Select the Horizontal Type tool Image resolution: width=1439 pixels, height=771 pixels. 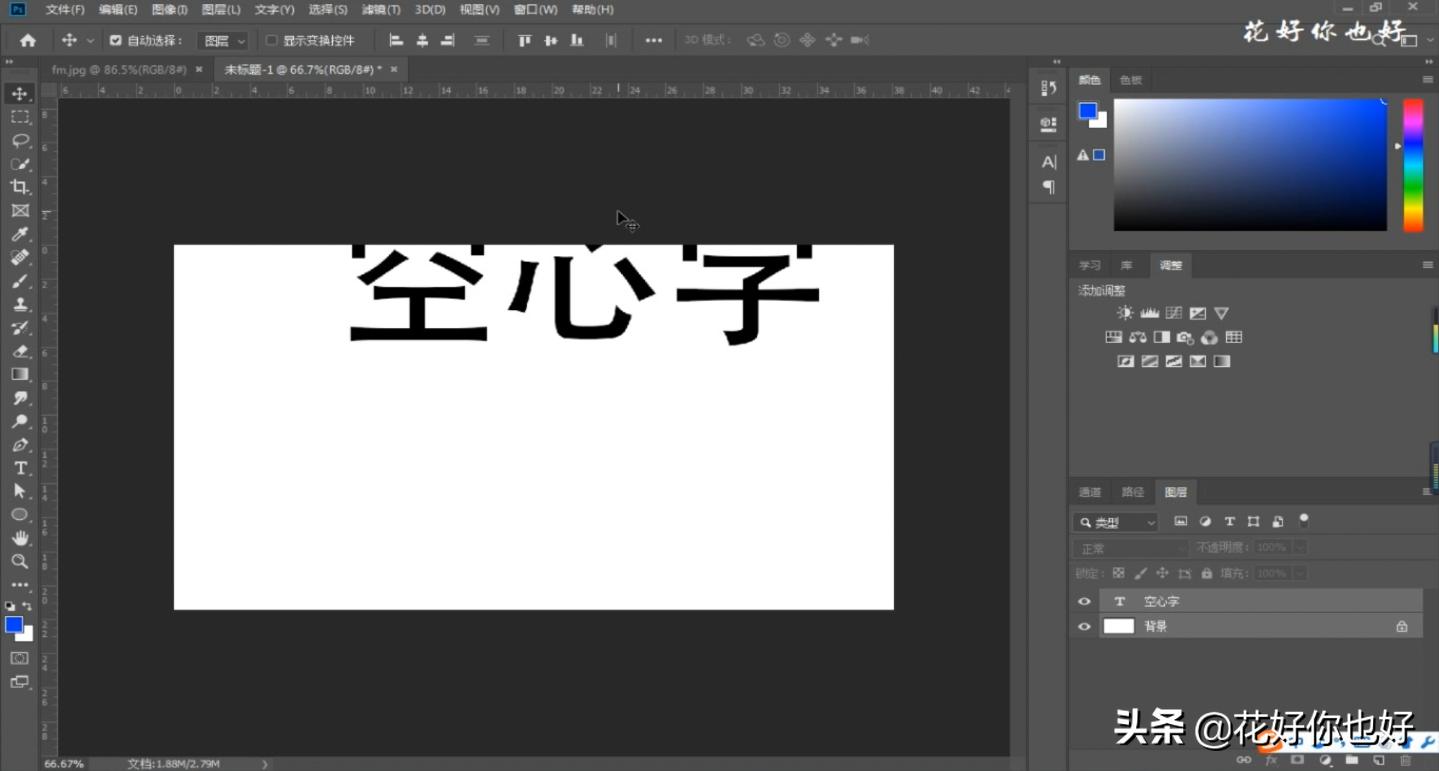tap(20, 467)
